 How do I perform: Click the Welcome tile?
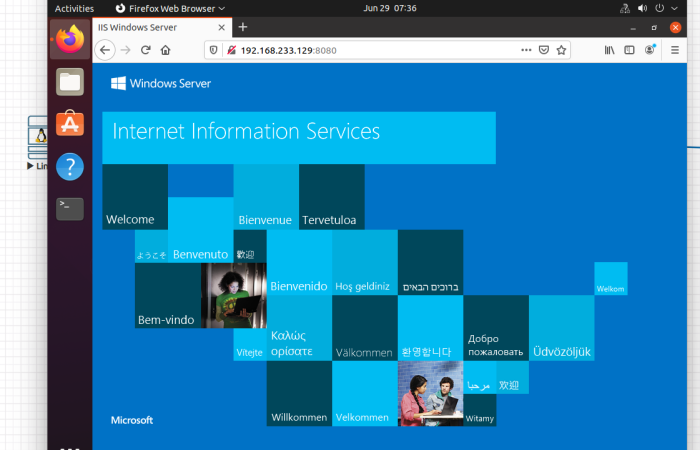coord(135,197)
